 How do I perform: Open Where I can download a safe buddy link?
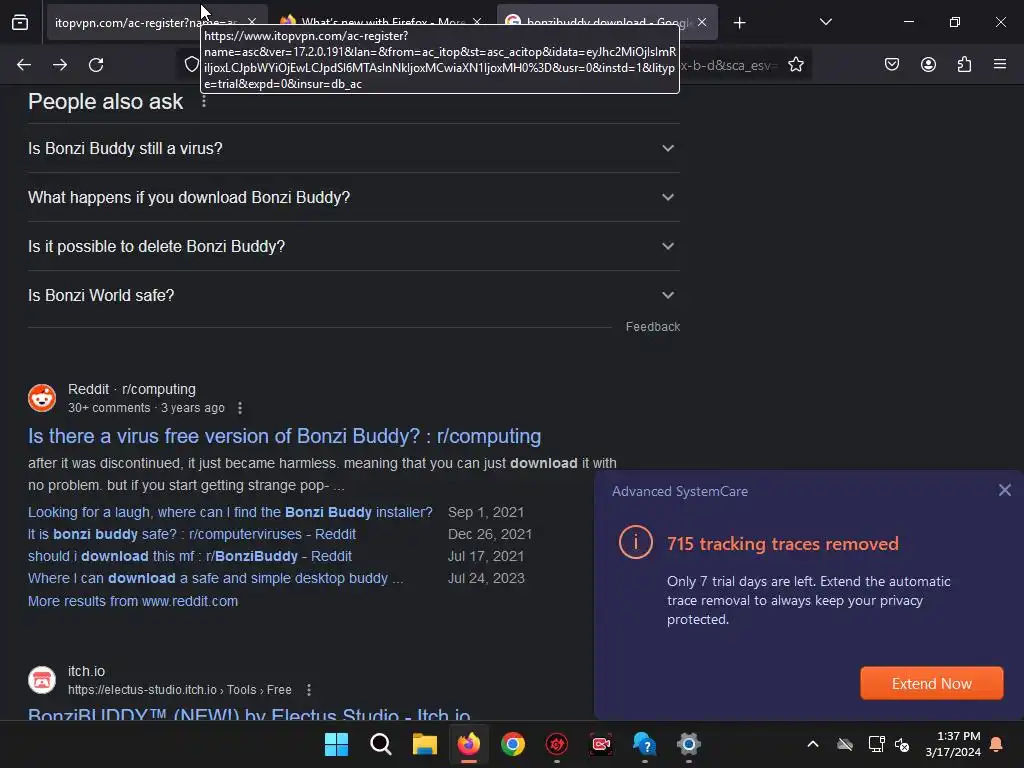tap(216, 579)
